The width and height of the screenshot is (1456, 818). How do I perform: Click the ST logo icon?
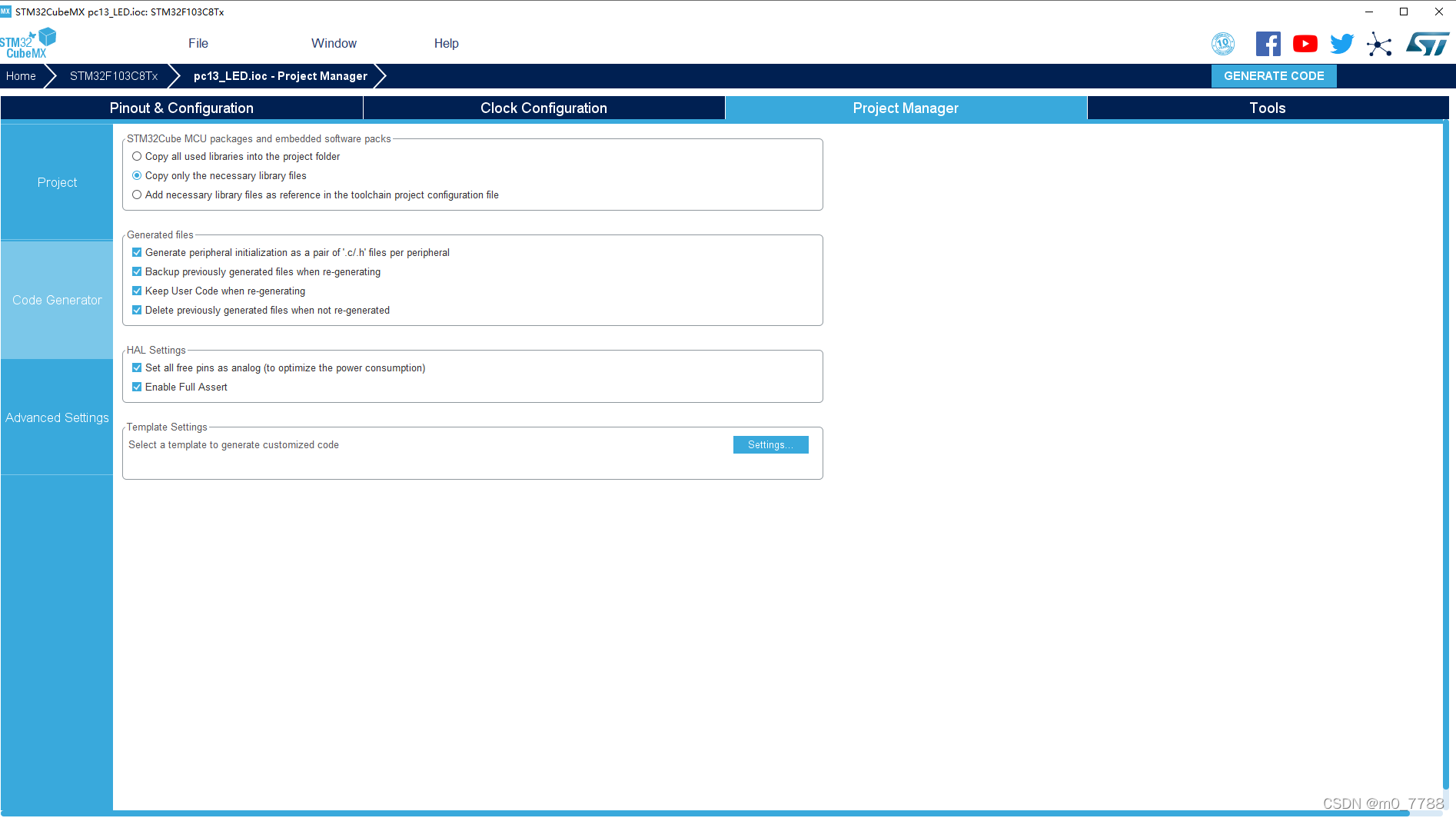pyautogui.click(x=1428, y=44)
